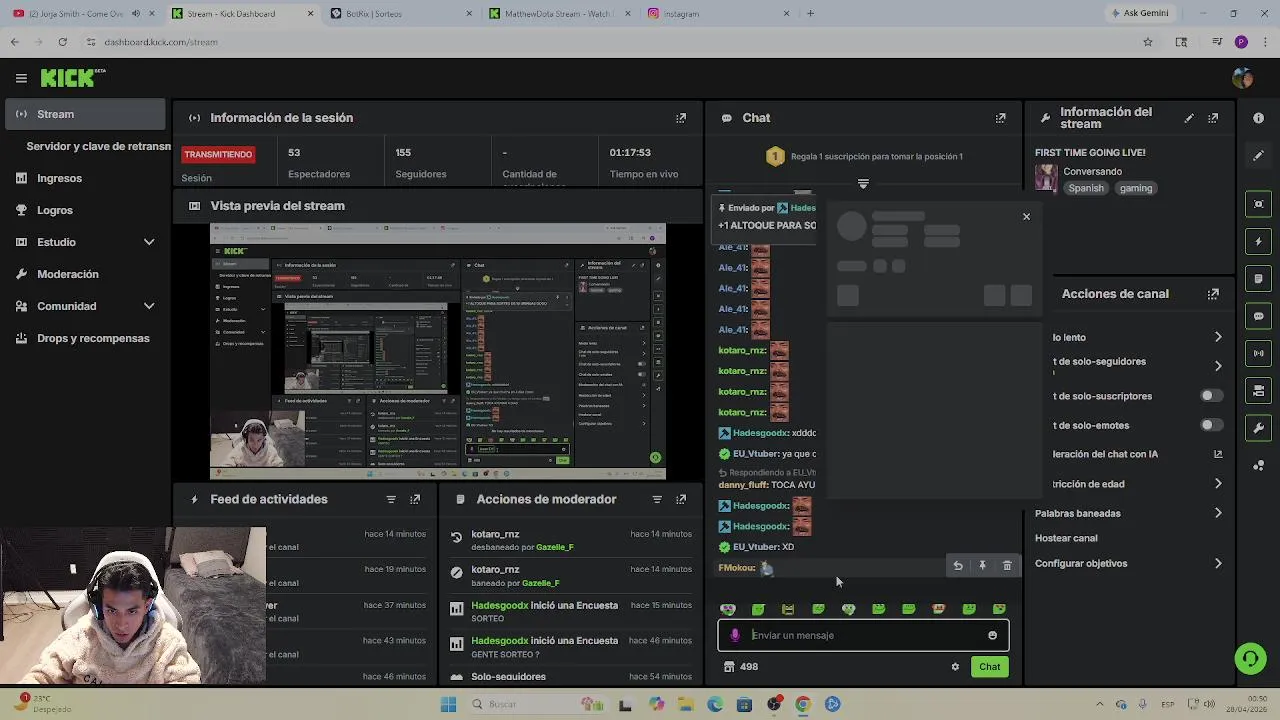Switch to the Instagram browser tab
The image size is (1280, 720).
pyautogui.click(x=715, y=14)
